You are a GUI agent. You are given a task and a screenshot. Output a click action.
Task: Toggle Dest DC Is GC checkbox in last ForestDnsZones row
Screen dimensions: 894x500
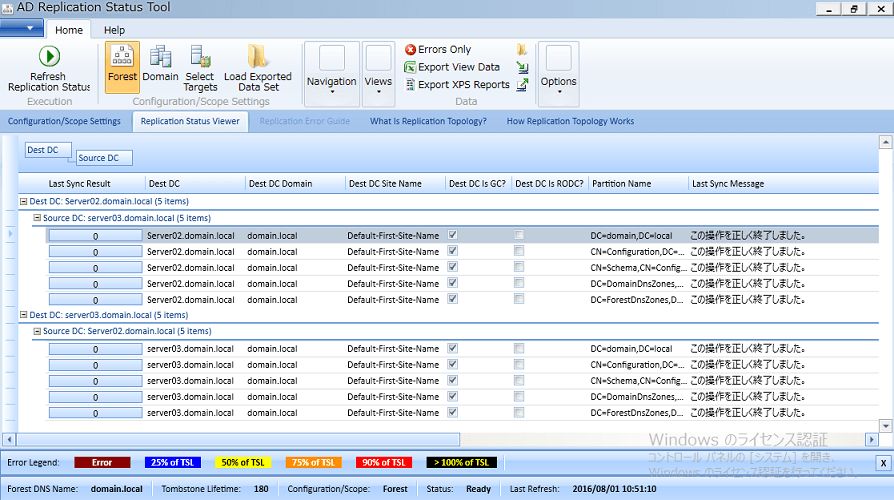453,413
